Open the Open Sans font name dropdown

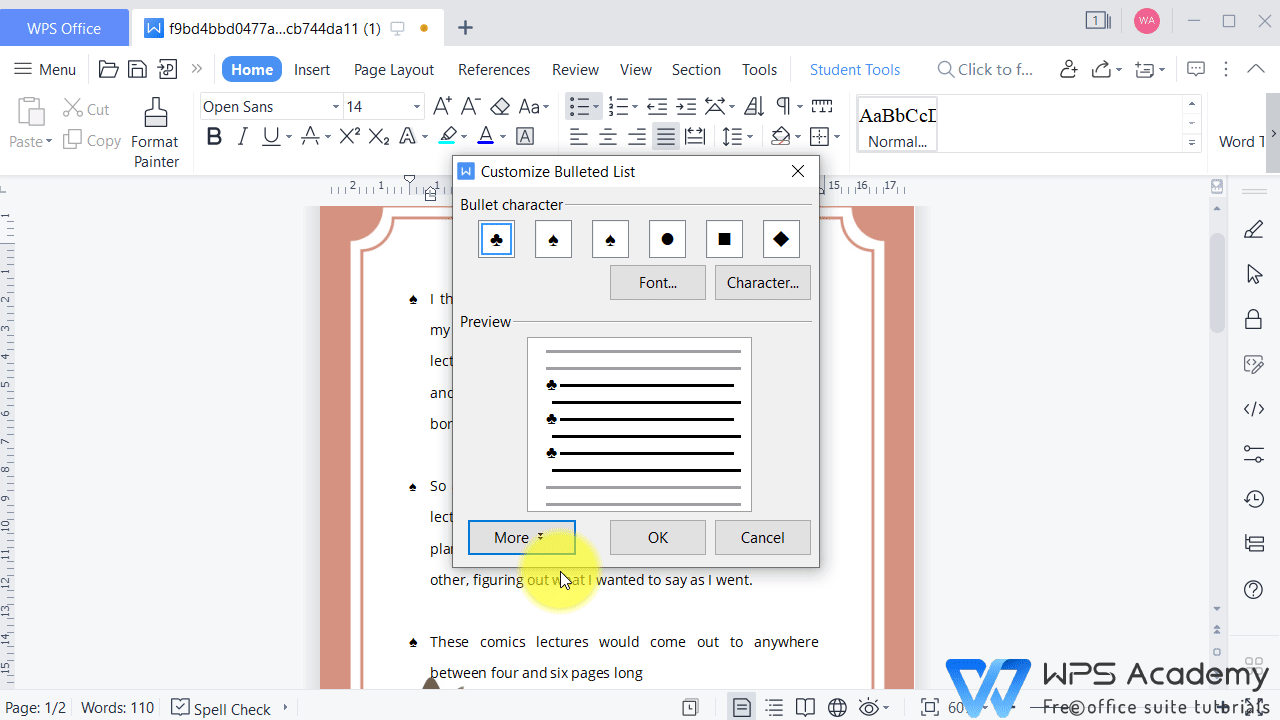pyautogui.click(x=335, y=107)
